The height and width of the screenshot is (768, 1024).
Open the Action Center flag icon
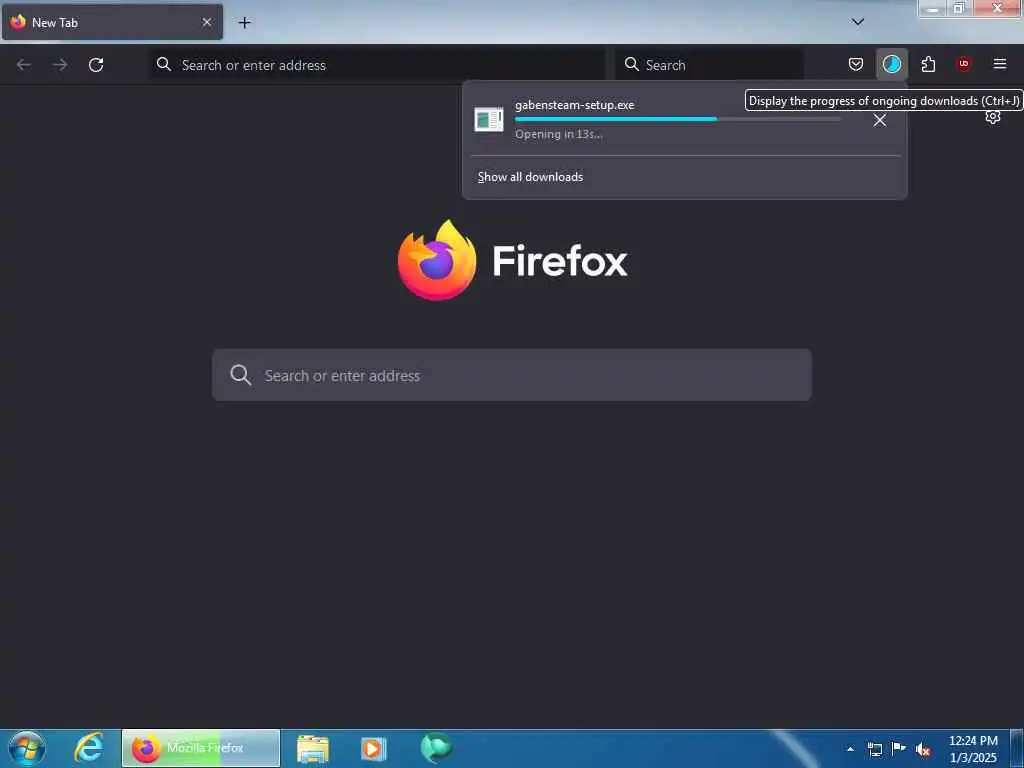coord(899,748)
